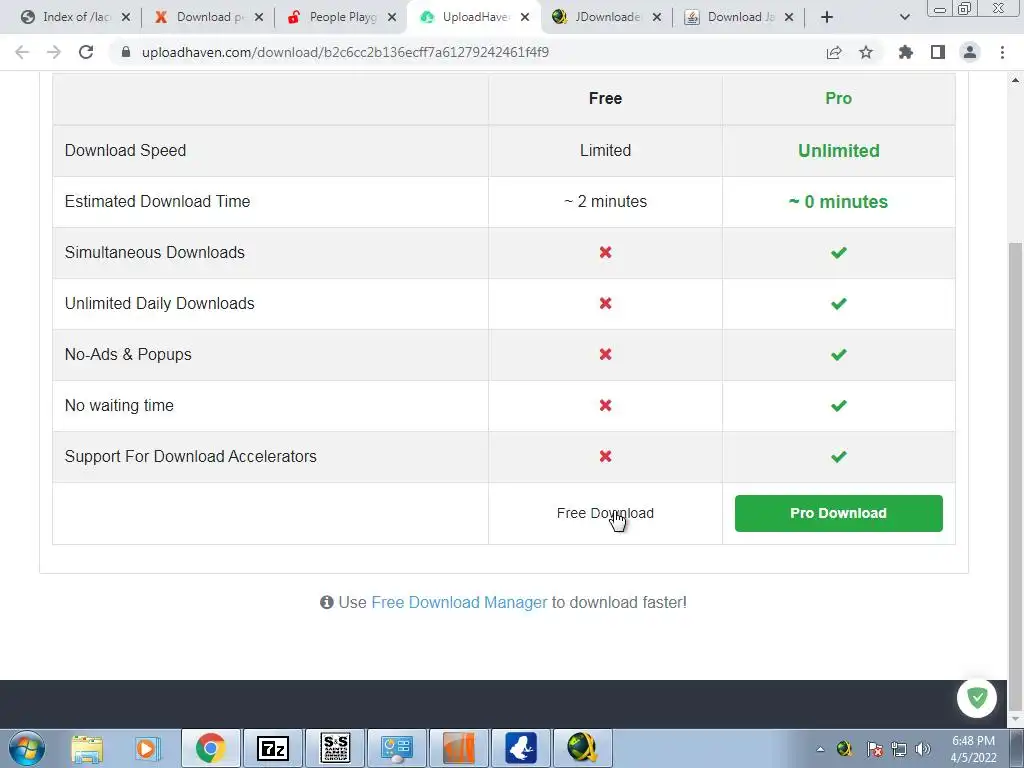Click red X for No-Ads & Popups
This screenshot has height=768, width=1024.
(x=605, y=354)
